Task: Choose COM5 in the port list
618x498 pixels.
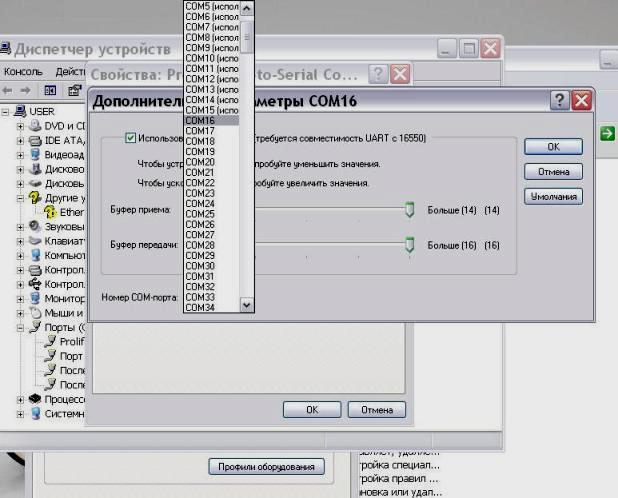Action: click(211, 6)
